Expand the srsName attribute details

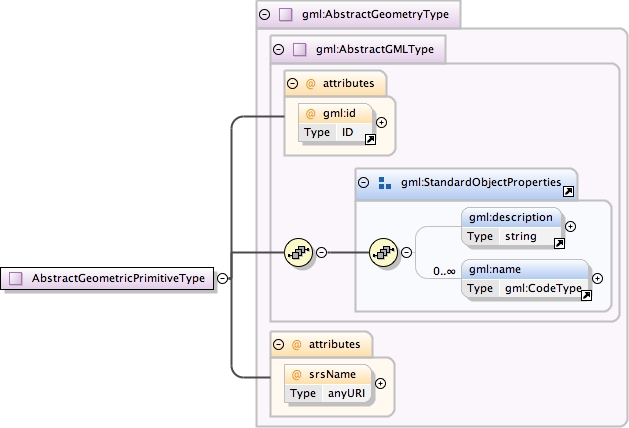(380, 383)
